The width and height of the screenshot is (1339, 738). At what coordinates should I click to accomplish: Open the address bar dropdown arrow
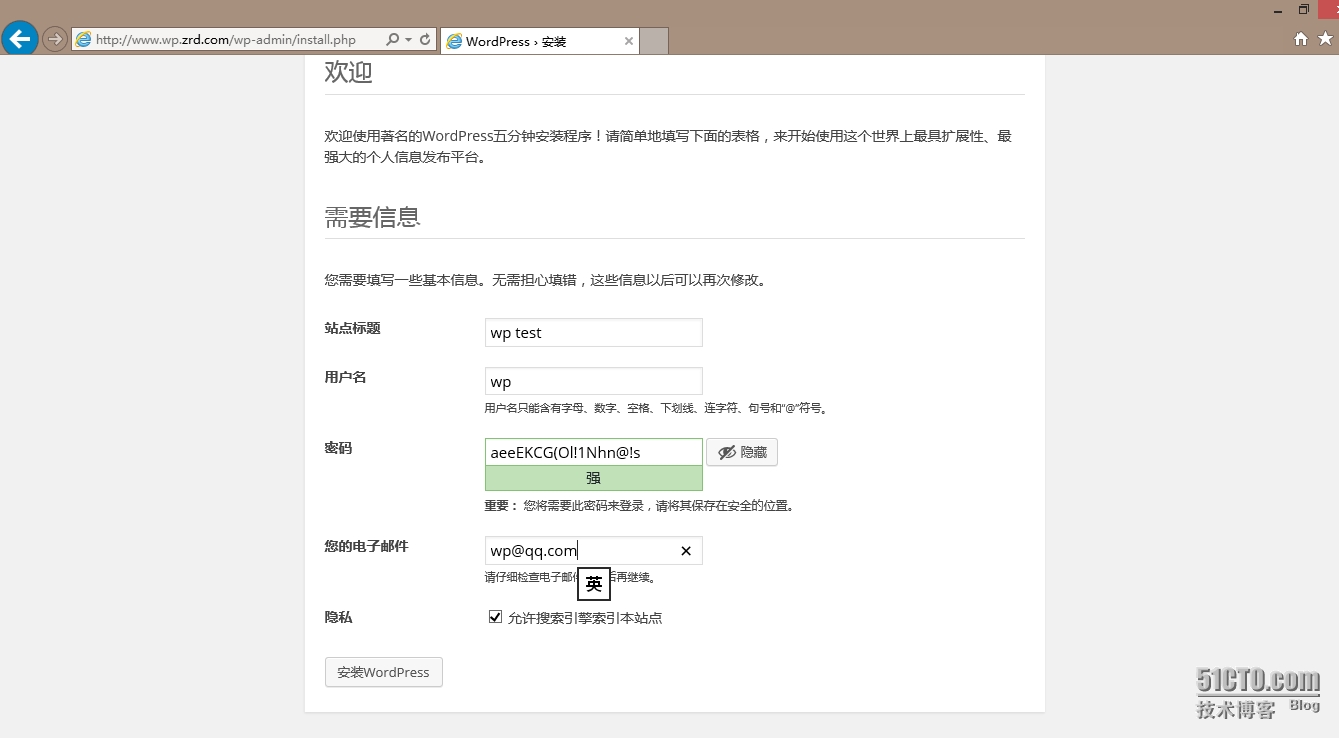coord(408,40)
